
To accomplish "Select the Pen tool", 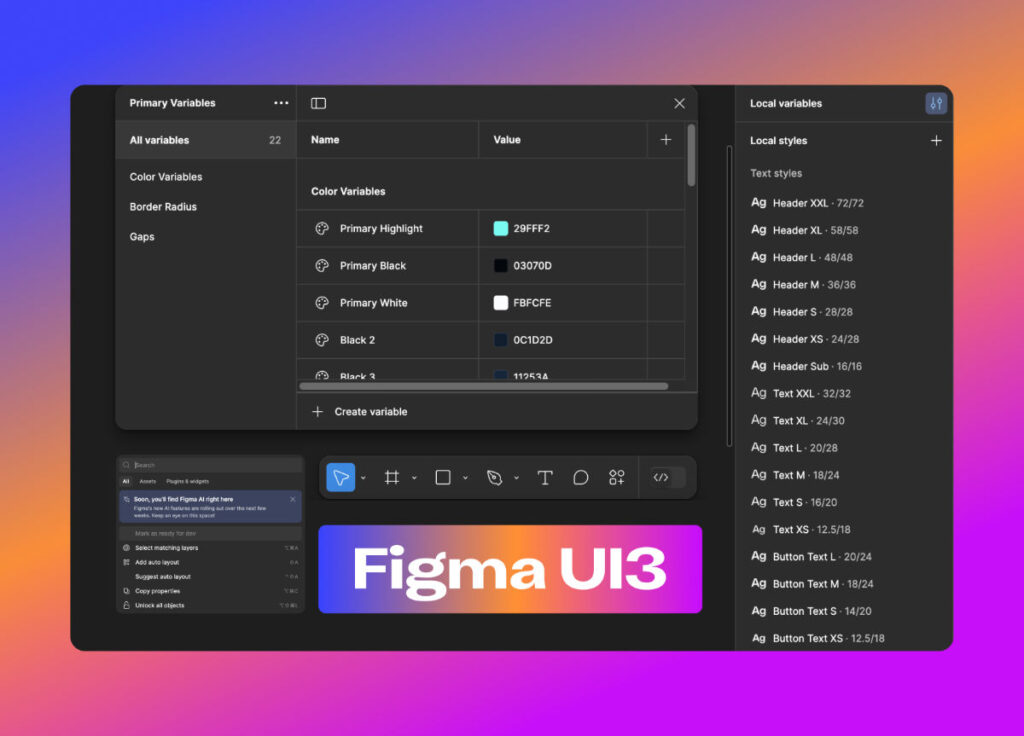I will [495, 478].
